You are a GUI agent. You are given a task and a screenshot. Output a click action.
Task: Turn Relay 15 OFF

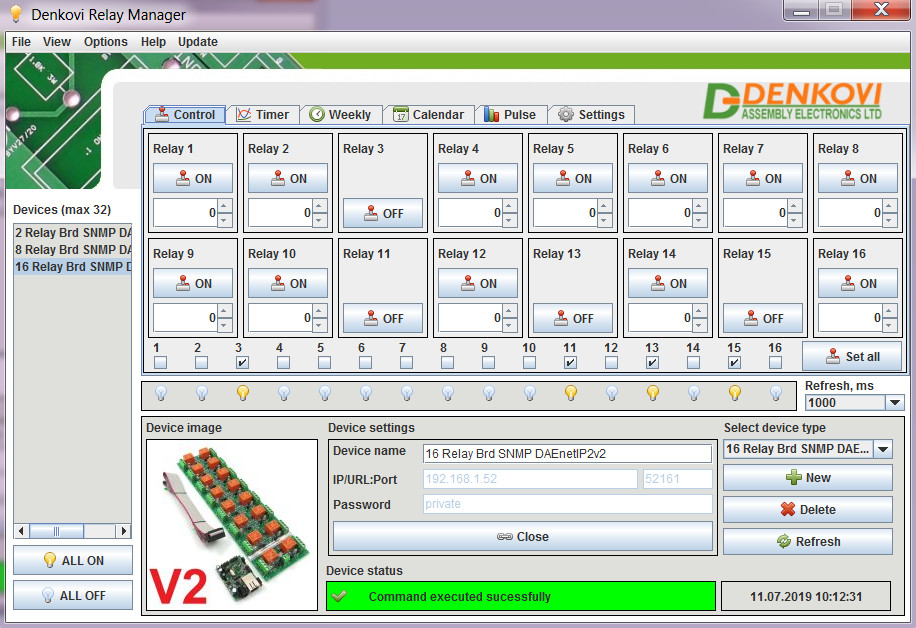click(762, 318)
